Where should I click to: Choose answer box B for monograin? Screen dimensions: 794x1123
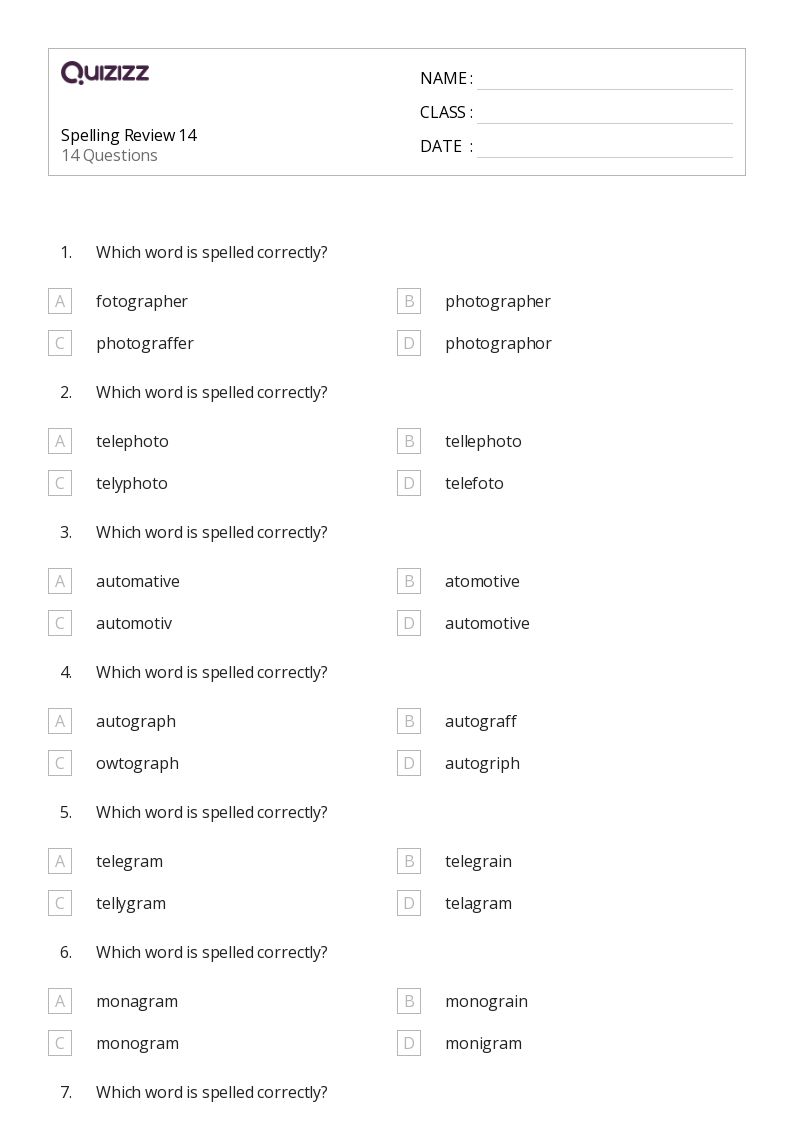click(409, 1001)
